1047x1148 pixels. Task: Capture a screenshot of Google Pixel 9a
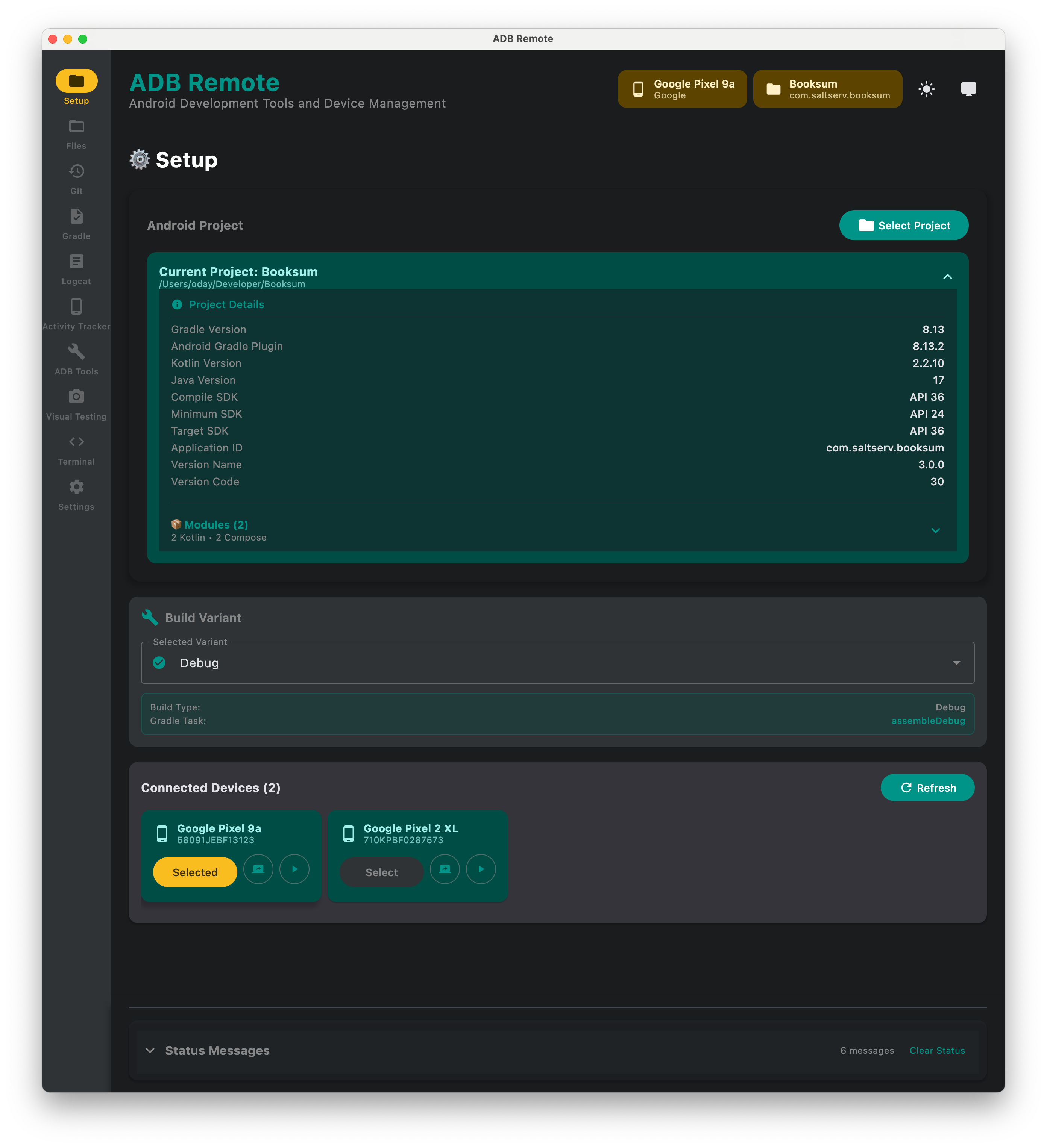[x=258, y=869]
